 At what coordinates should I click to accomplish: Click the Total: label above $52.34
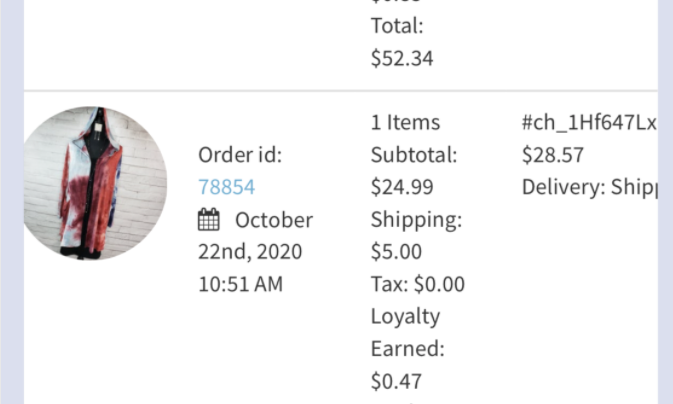tap(397, 26)
